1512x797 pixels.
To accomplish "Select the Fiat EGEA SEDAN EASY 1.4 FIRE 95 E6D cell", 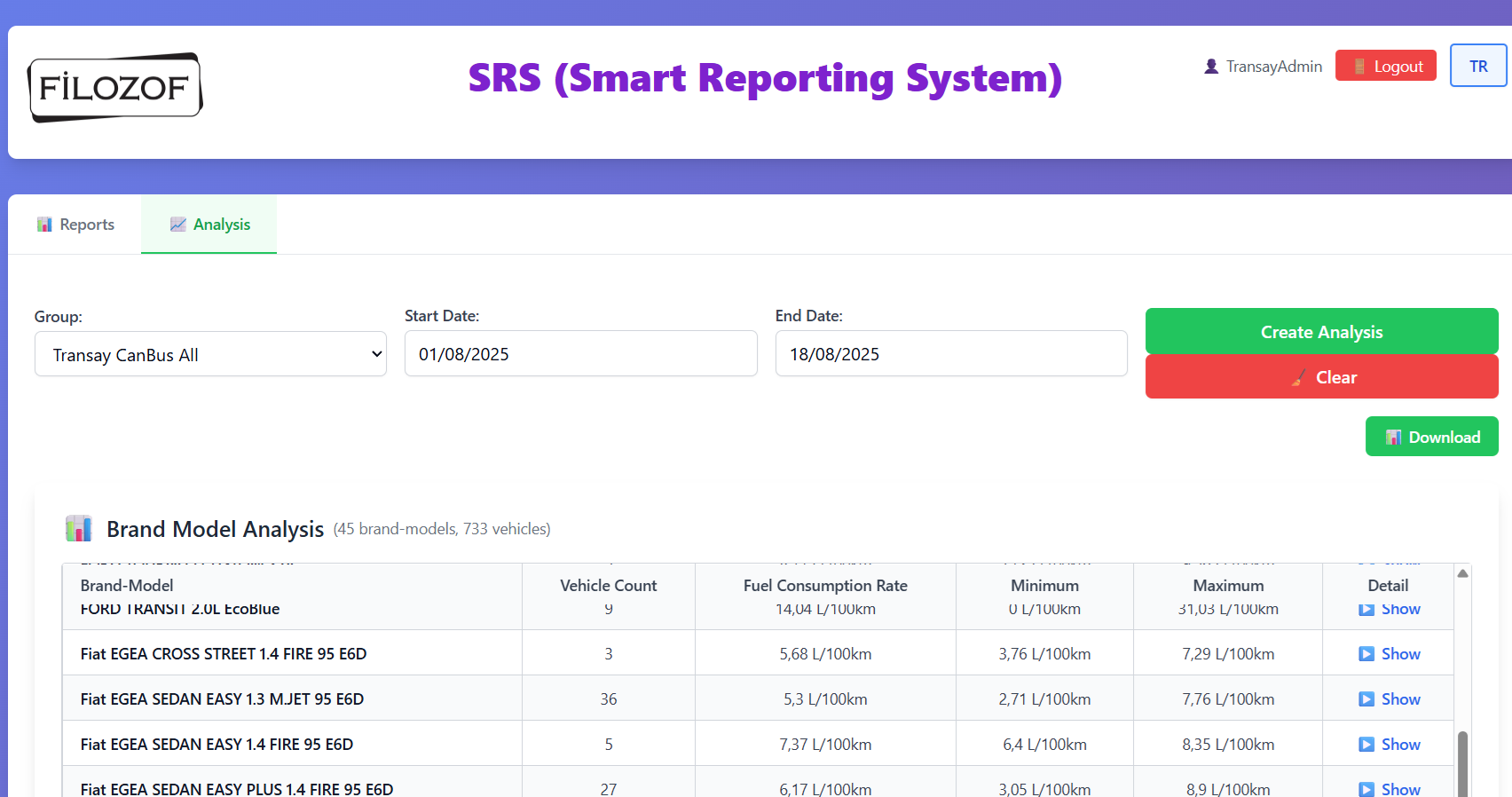I will [x=292, y=744].
